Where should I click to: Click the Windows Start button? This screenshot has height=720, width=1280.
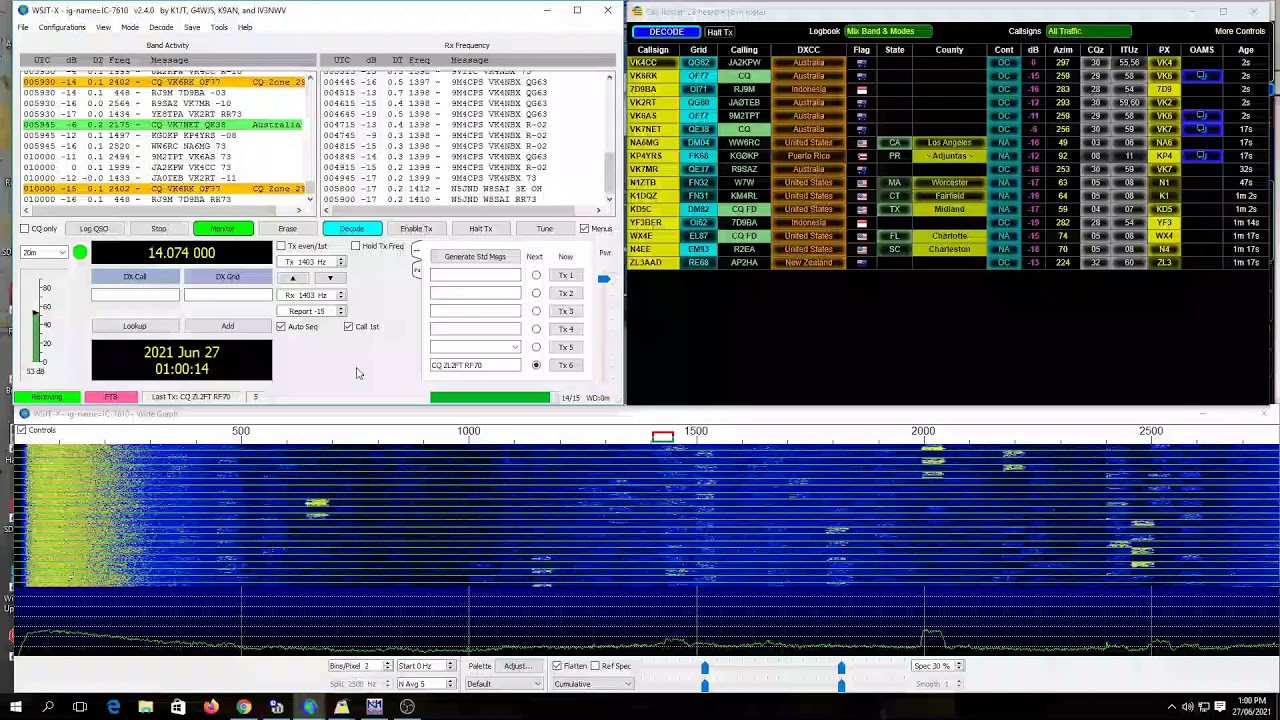coord(16,707)
